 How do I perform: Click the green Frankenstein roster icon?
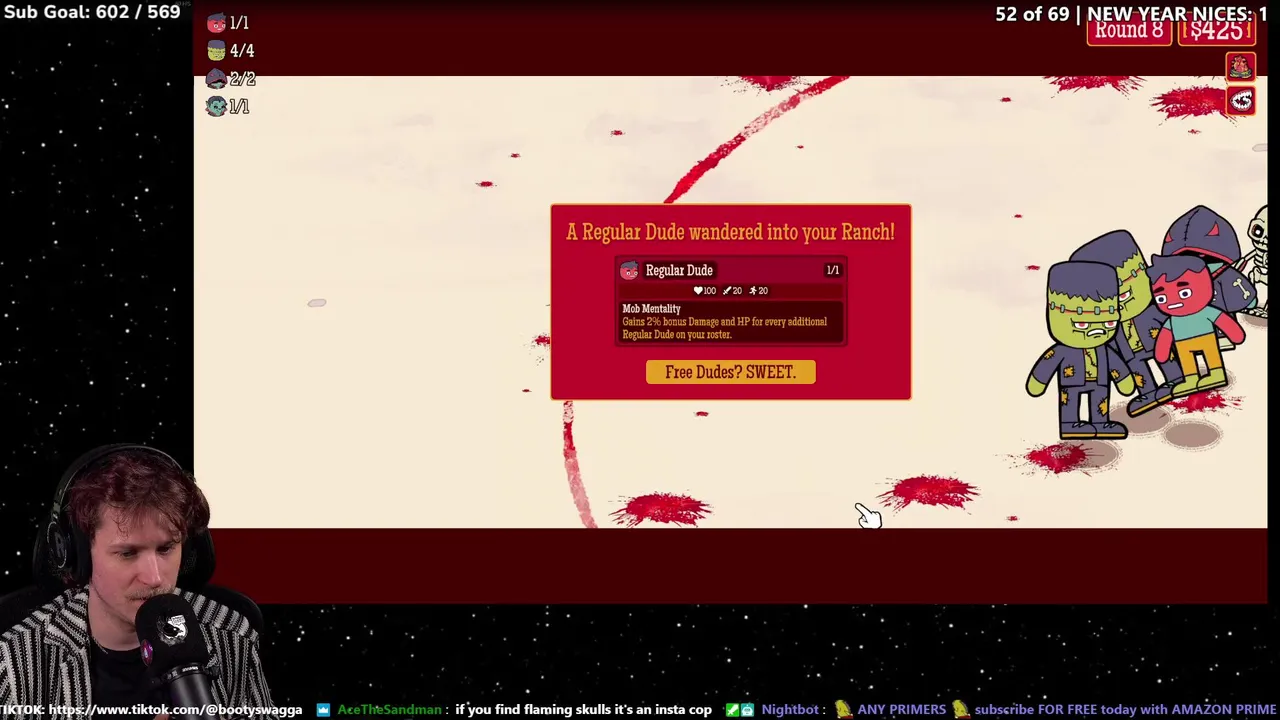[x=216, y=51]
